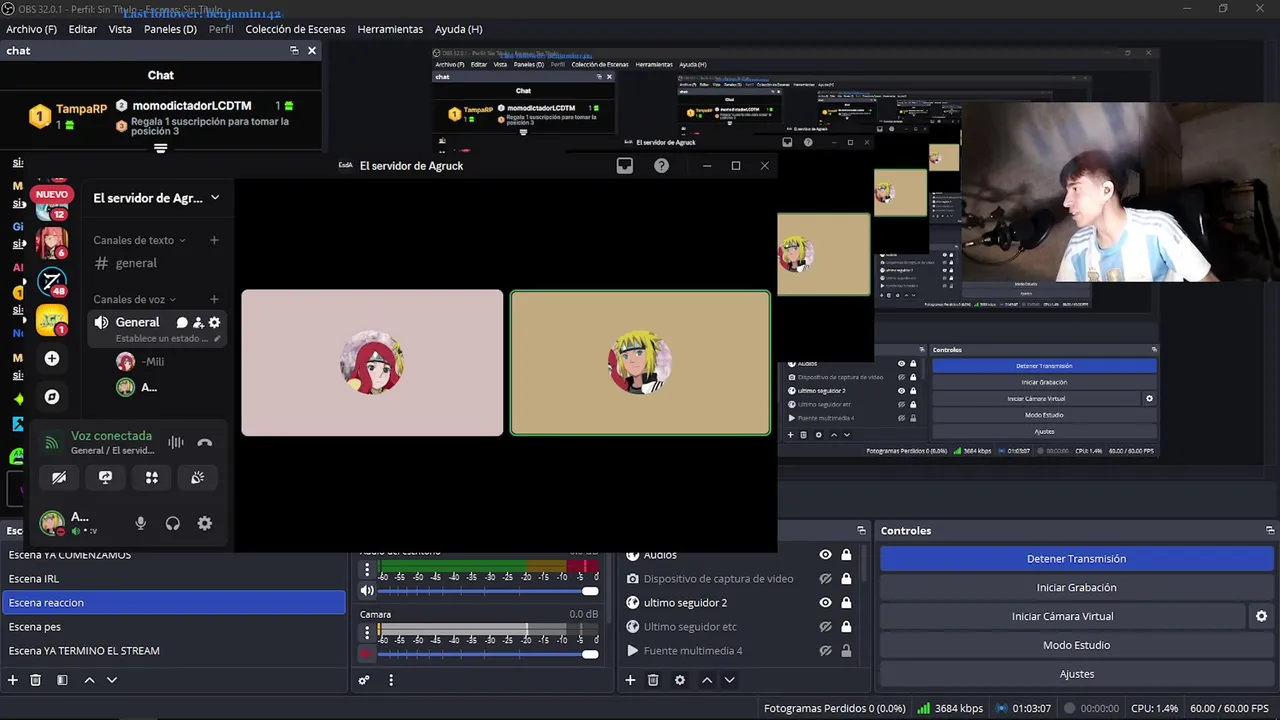Open Discord inbox icon in title bar
The width and height of the screenshot is (1280, 720).
tap(625, 166)
